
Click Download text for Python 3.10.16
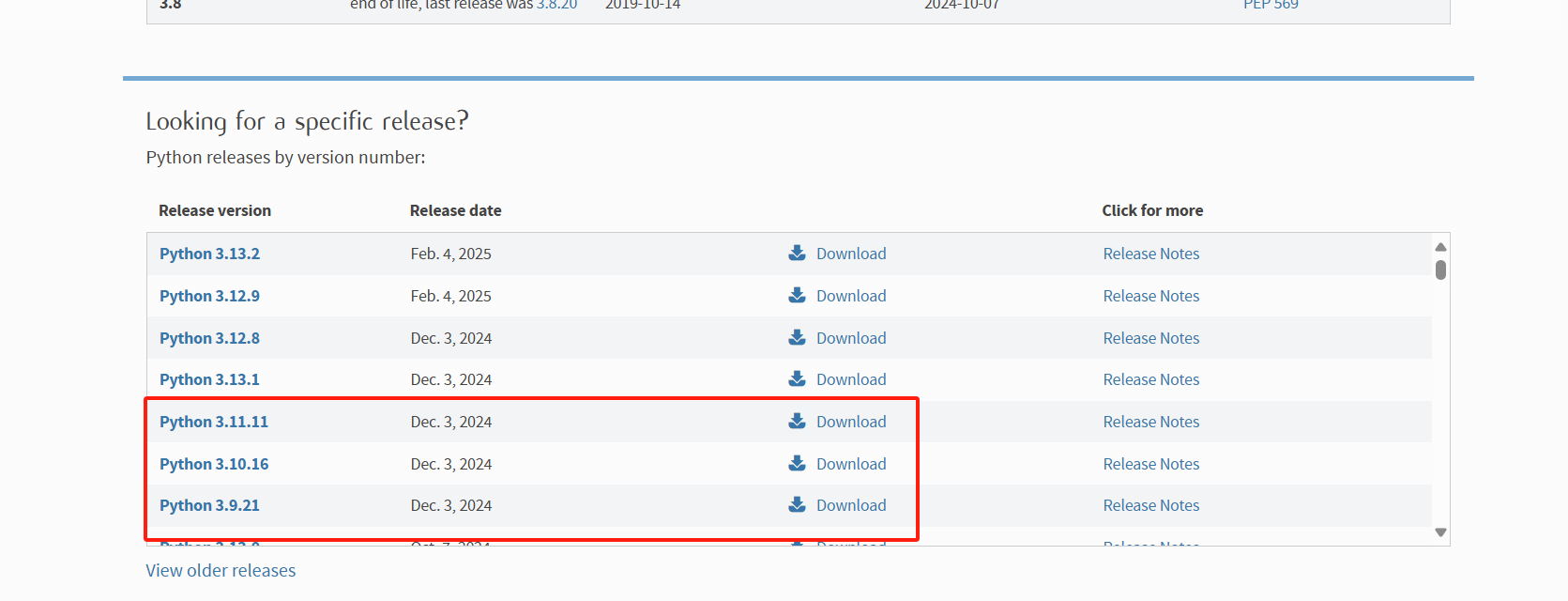pyautogui.click(x=850, y=464)
